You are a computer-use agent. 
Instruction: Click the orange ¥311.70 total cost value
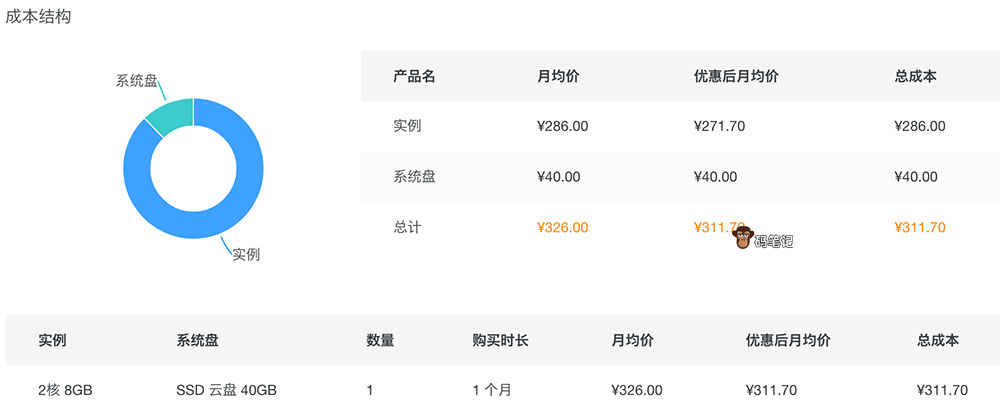(920, 227)
